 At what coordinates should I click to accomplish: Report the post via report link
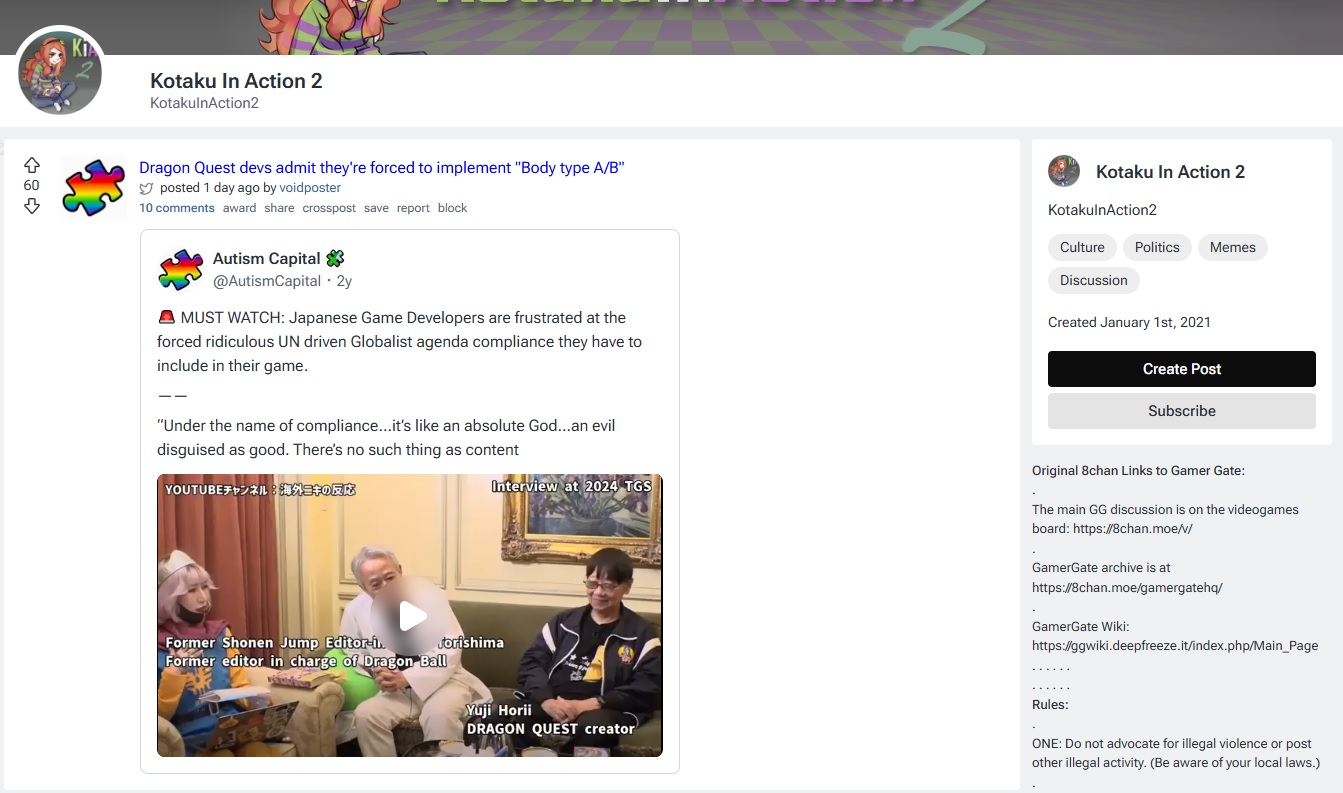click(x=413, y=208)
